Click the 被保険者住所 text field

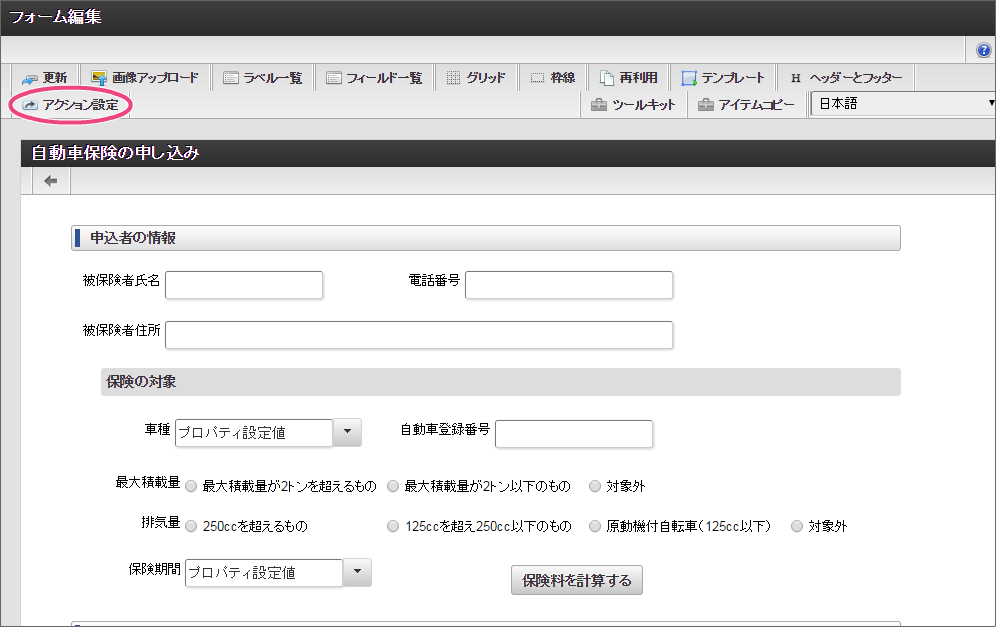[418, 335]
